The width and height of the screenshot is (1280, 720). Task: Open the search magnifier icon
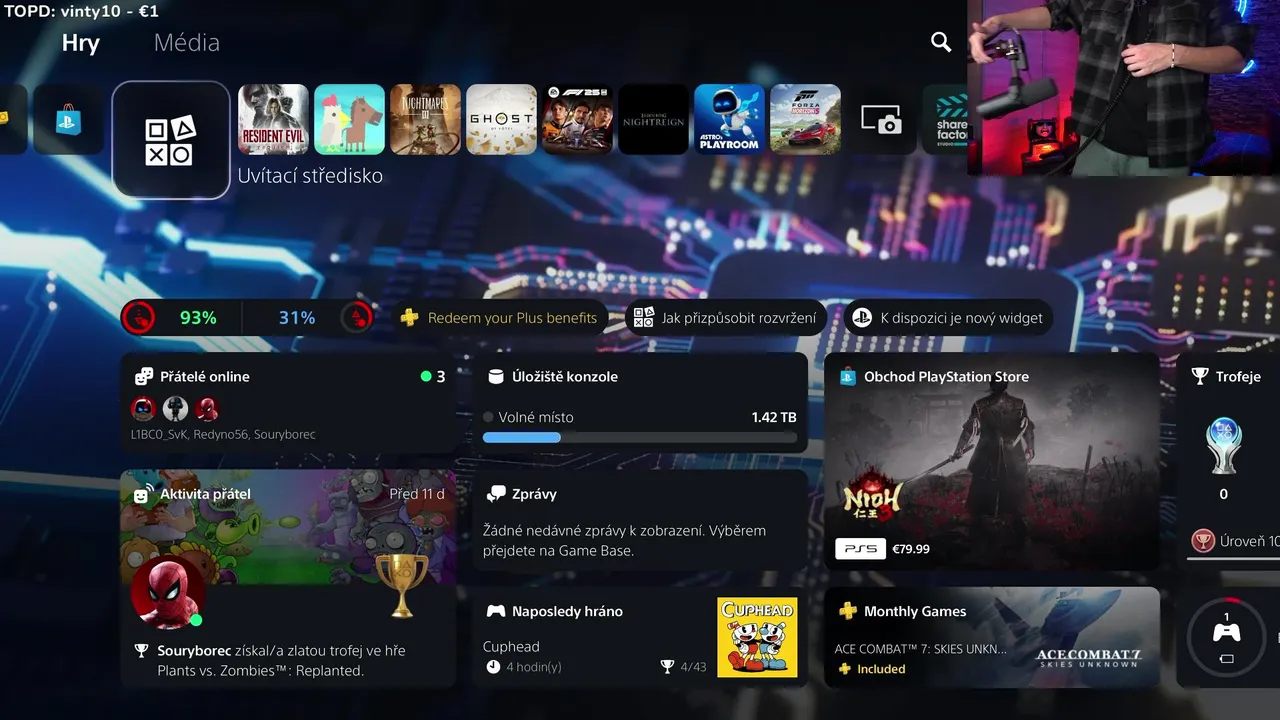tap(941, 42)
